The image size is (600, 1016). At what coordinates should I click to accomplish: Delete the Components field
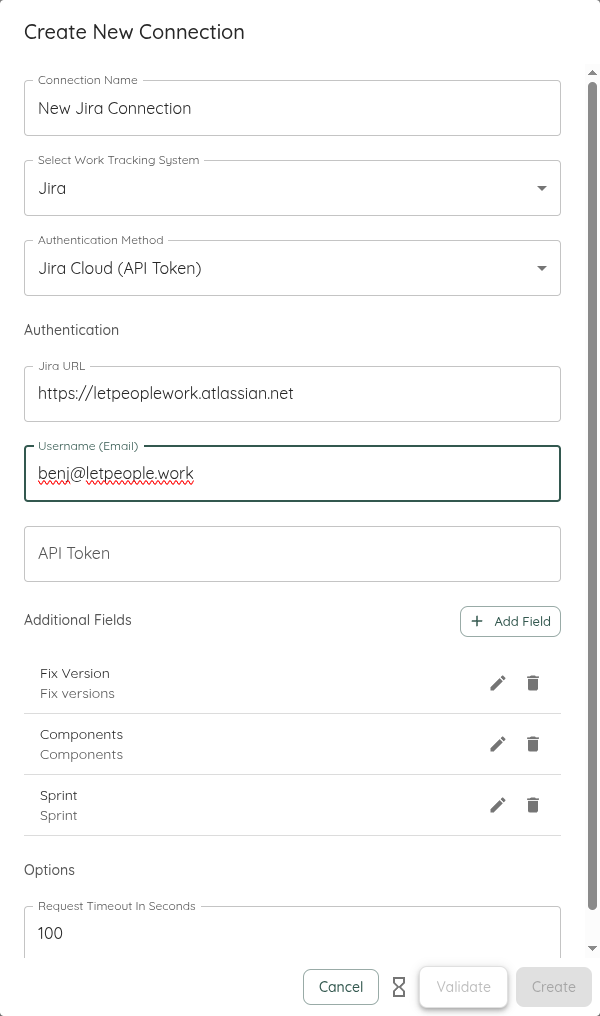pos(532,744)
